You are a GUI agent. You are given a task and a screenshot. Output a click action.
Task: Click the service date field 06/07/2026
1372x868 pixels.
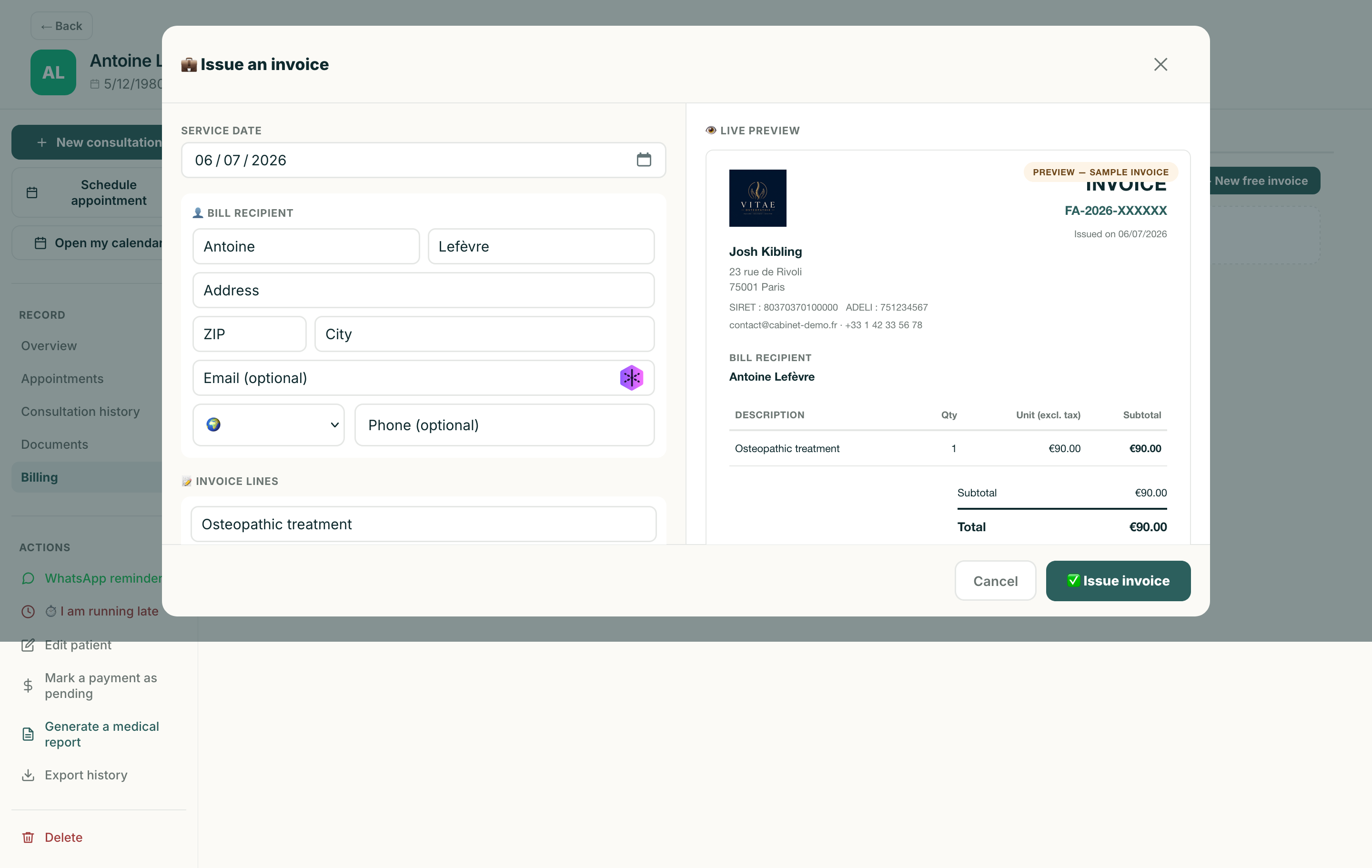tap(424, 160)
